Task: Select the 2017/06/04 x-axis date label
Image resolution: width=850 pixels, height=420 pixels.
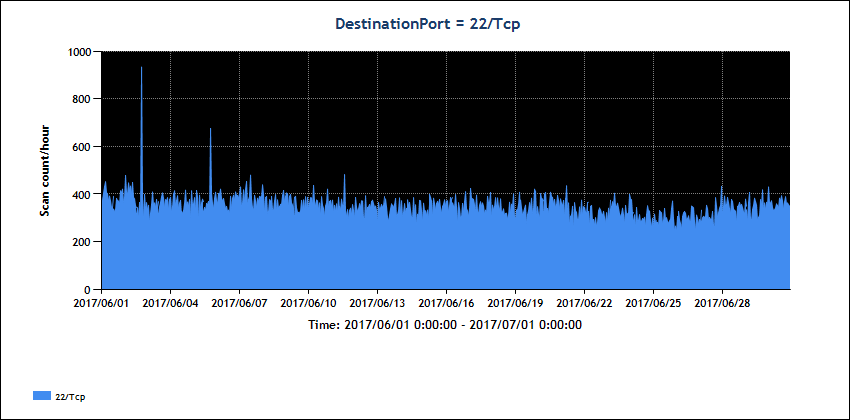Action: [x=172, y=303]
